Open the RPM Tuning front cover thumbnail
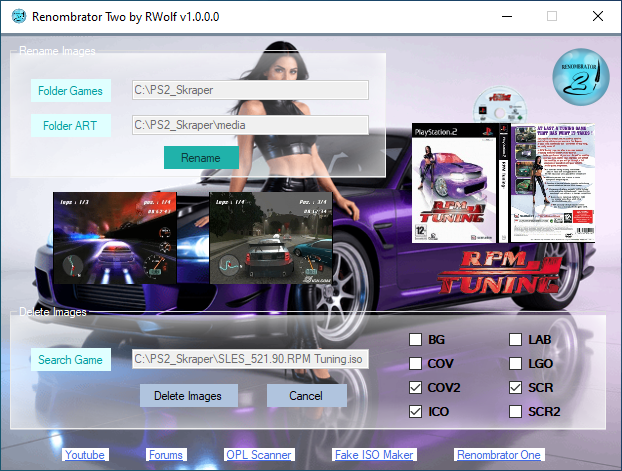This screenshot has height=471, width=622. coord(454,183)
